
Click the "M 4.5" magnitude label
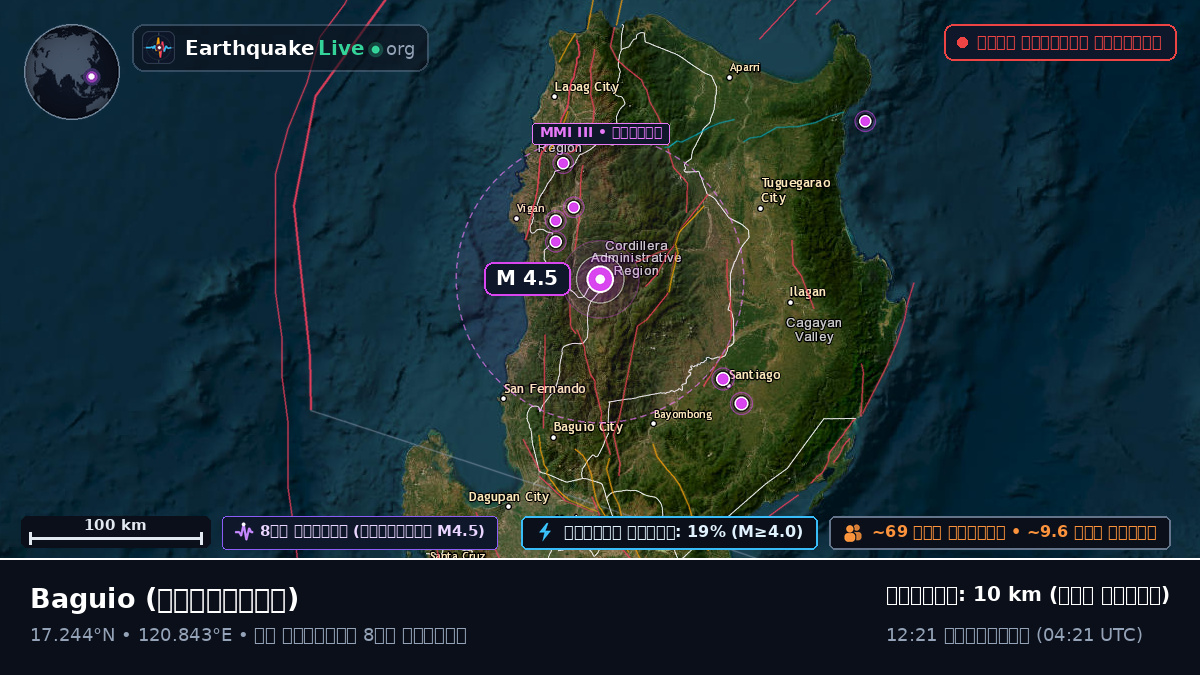pyautogui.click(x=527, y=279)
